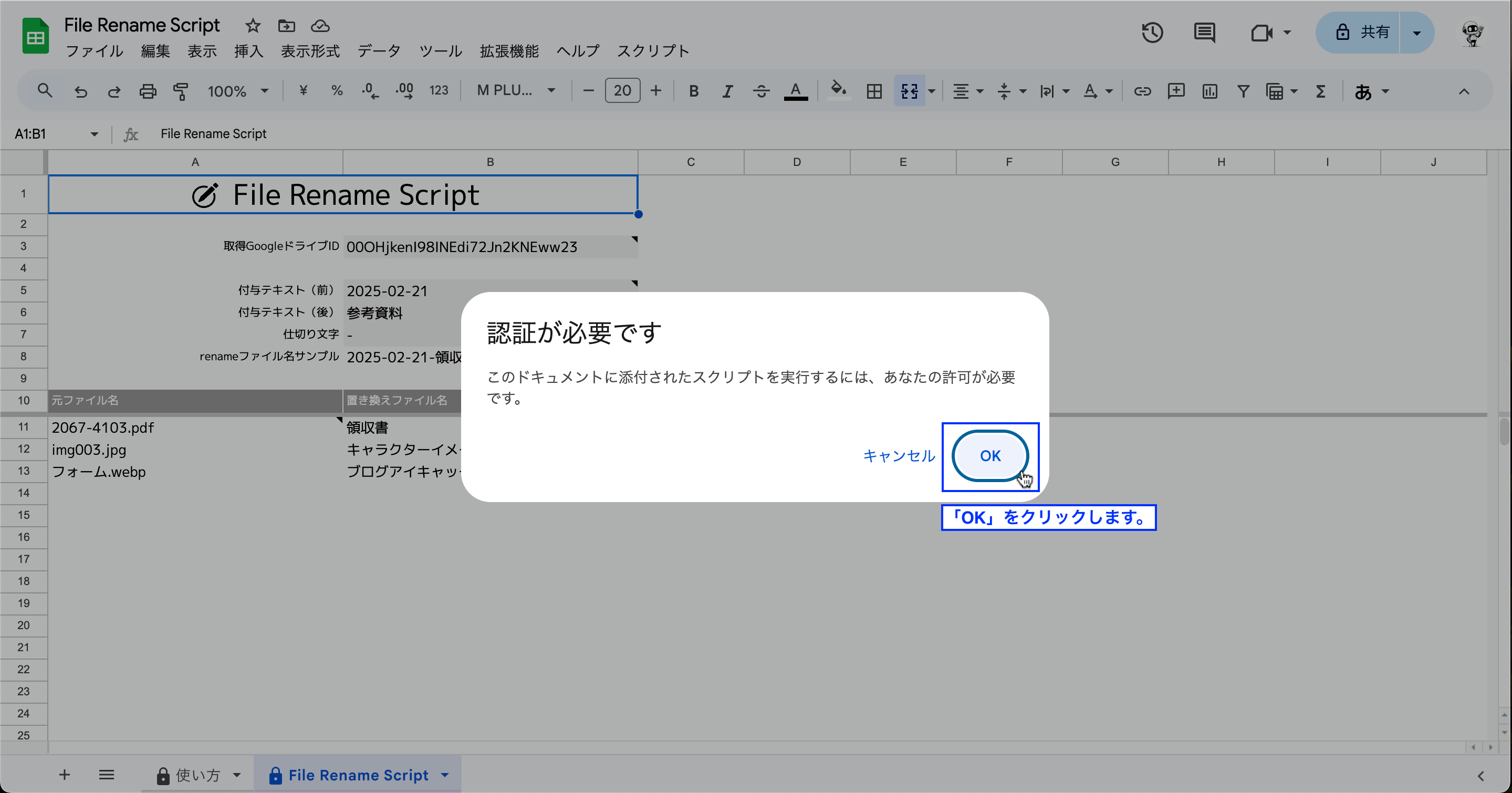Screen dimensions: 1512x793
Task: Open the 表示 menu
Action: point(202,51)
